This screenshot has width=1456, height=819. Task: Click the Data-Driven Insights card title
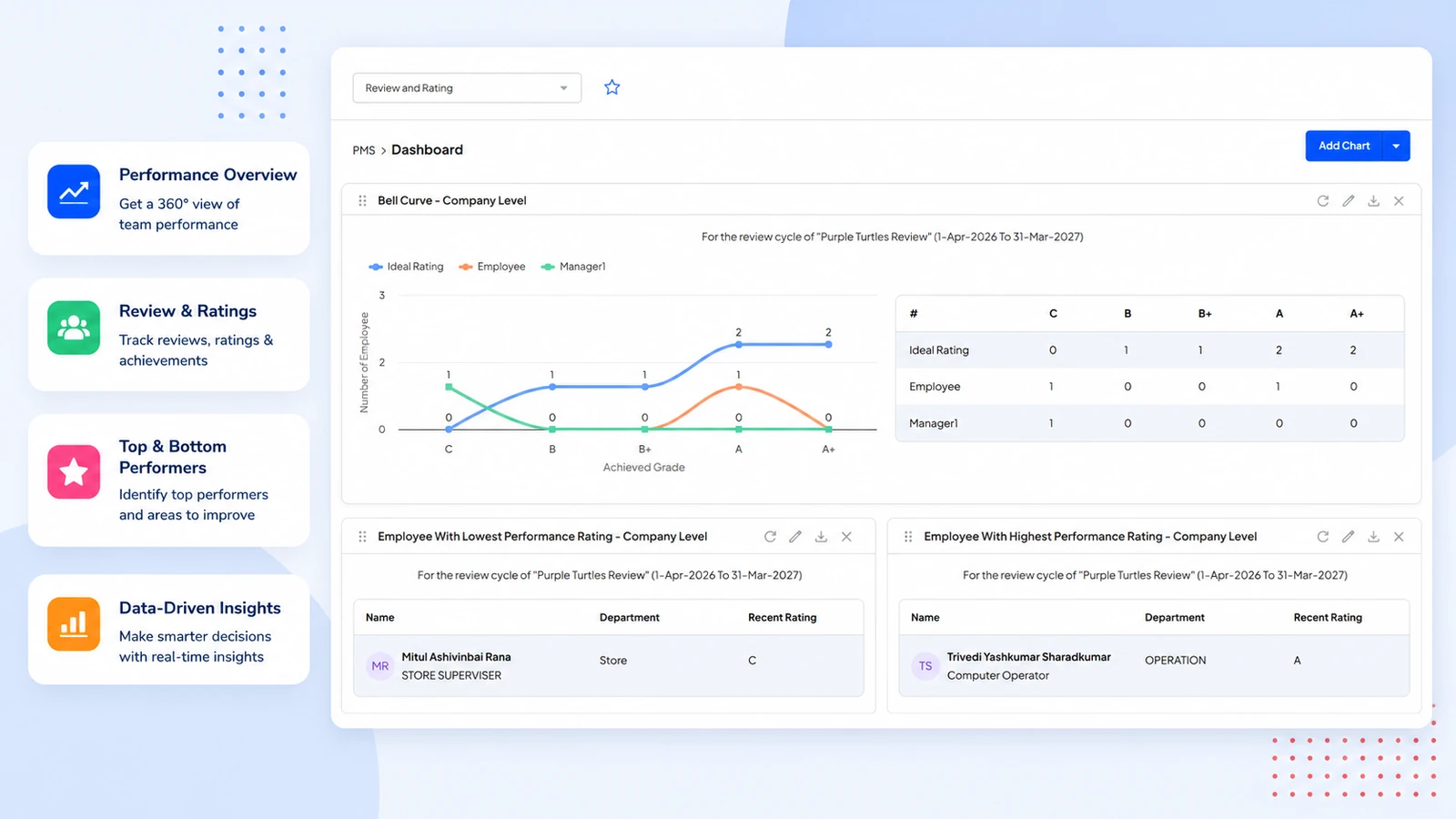pos(200,608)
